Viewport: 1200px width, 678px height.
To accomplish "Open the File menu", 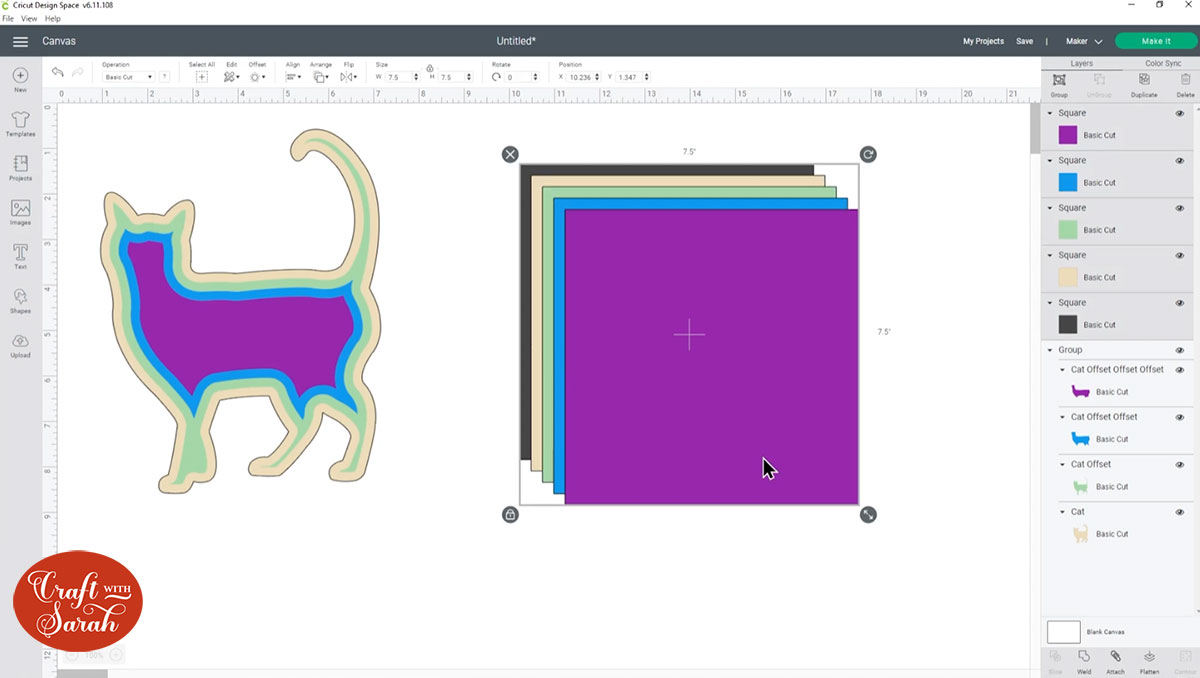I will click(8, 18).
